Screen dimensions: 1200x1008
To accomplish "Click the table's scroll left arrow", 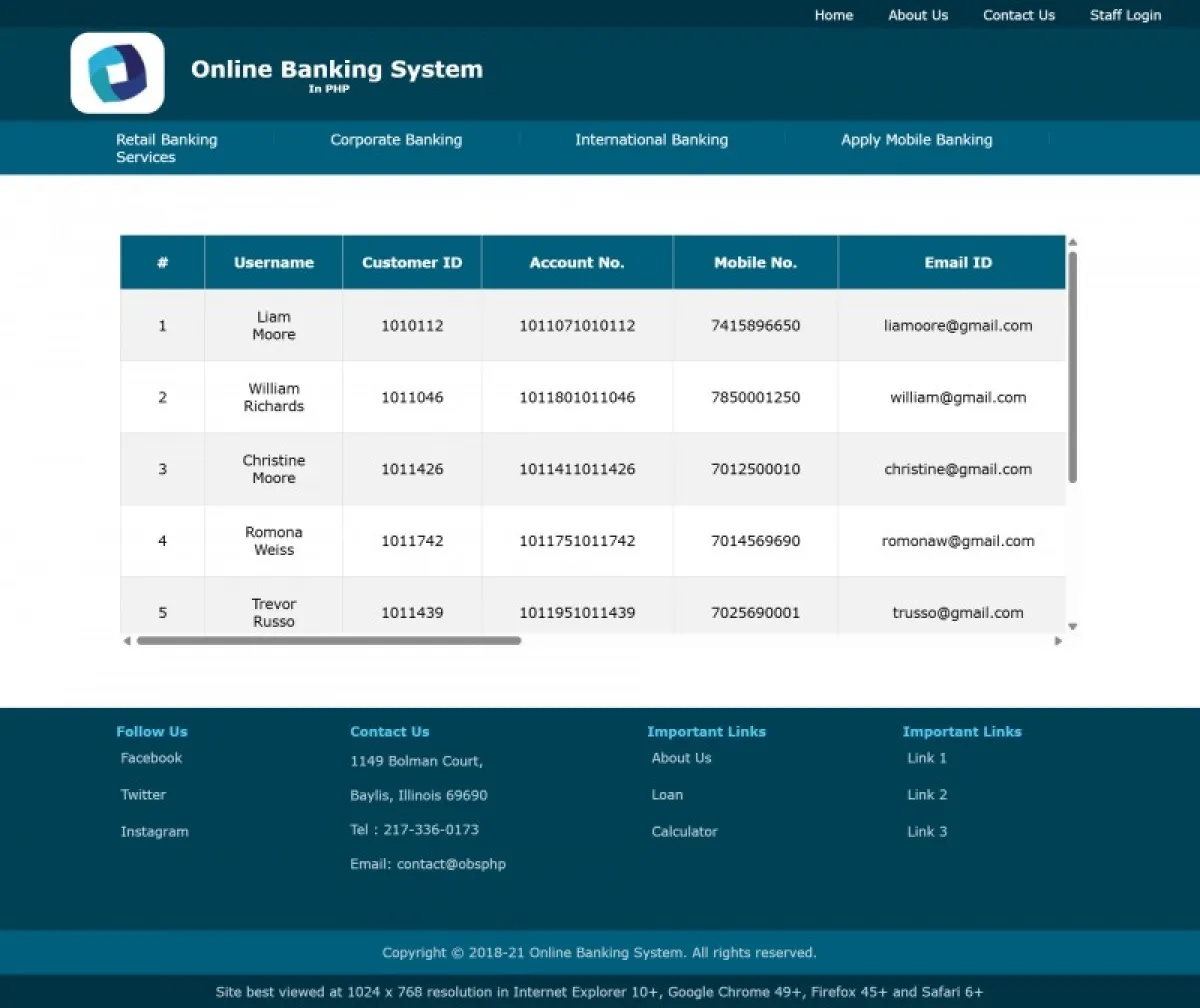I will [127, 641].
